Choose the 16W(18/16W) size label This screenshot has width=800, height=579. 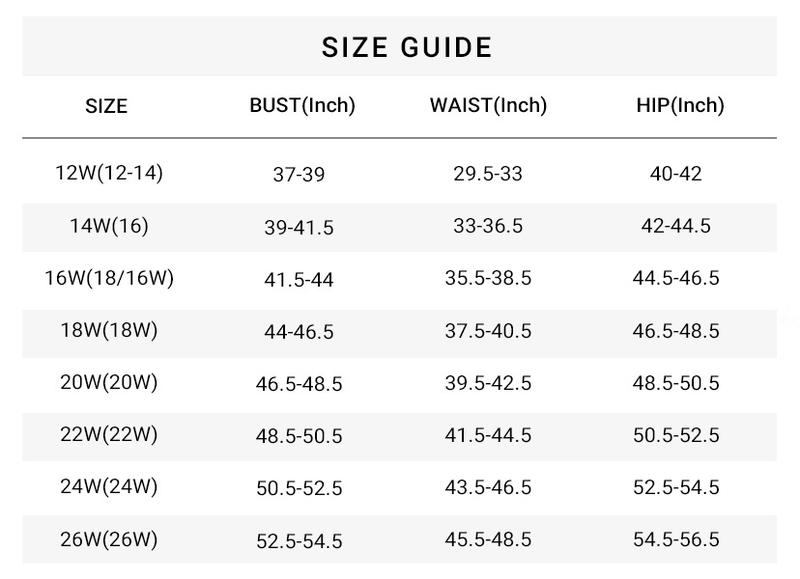(109, 278)
